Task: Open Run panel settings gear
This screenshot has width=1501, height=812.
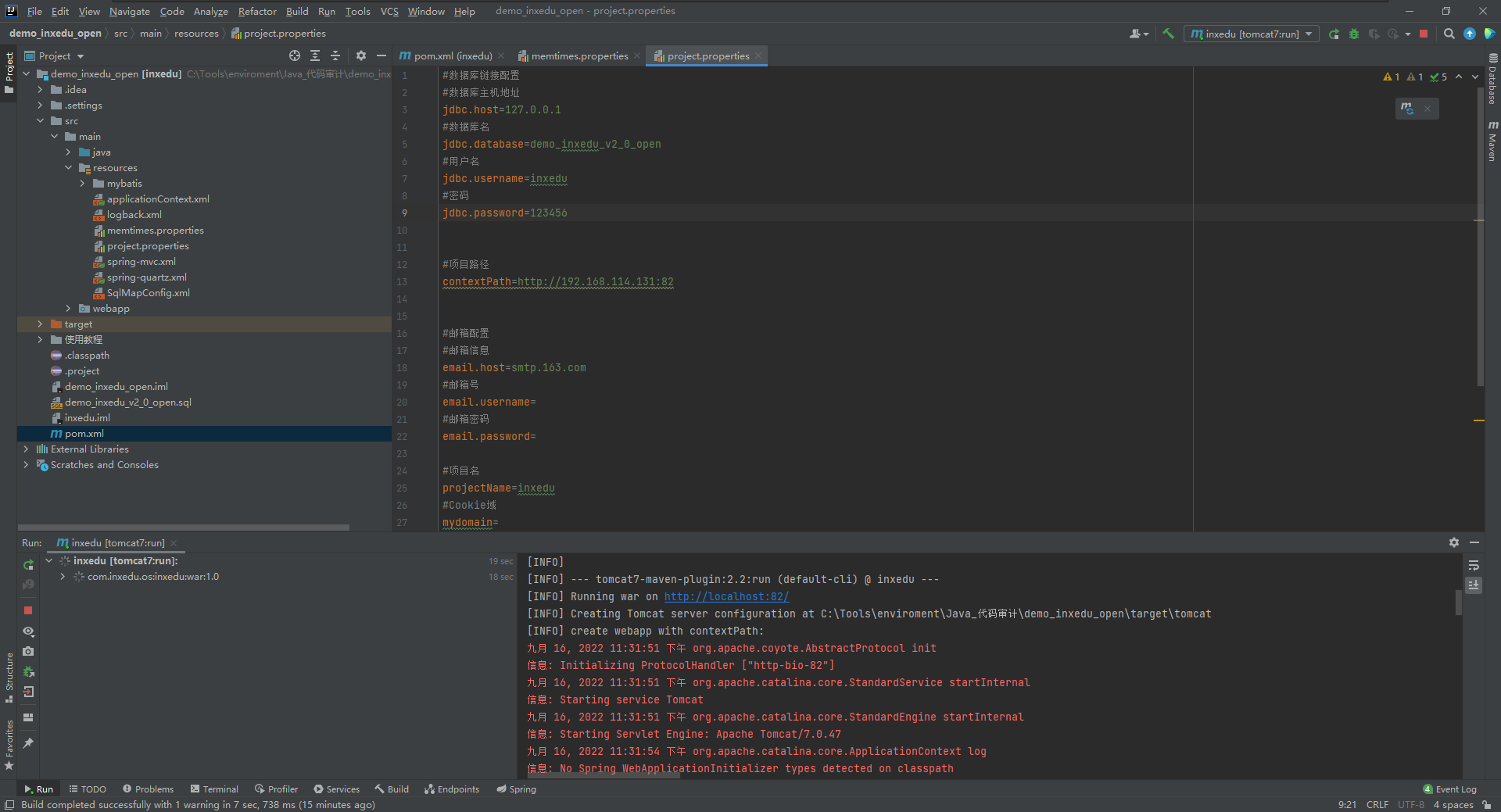Action: tap(1453, 542)
